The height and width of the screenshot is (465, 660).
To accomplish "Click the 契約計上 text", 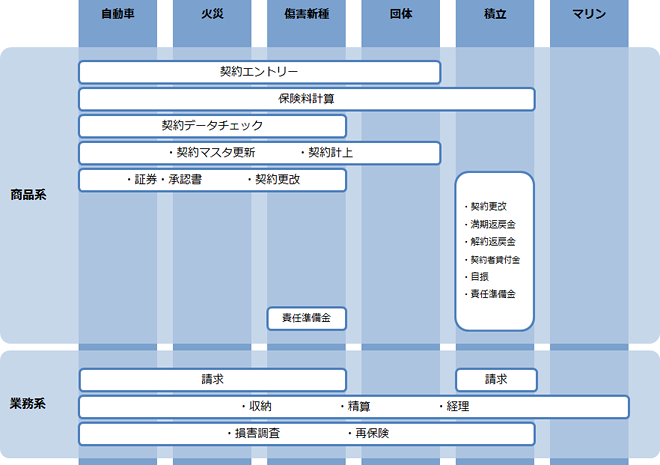I will tap(330, 152).
